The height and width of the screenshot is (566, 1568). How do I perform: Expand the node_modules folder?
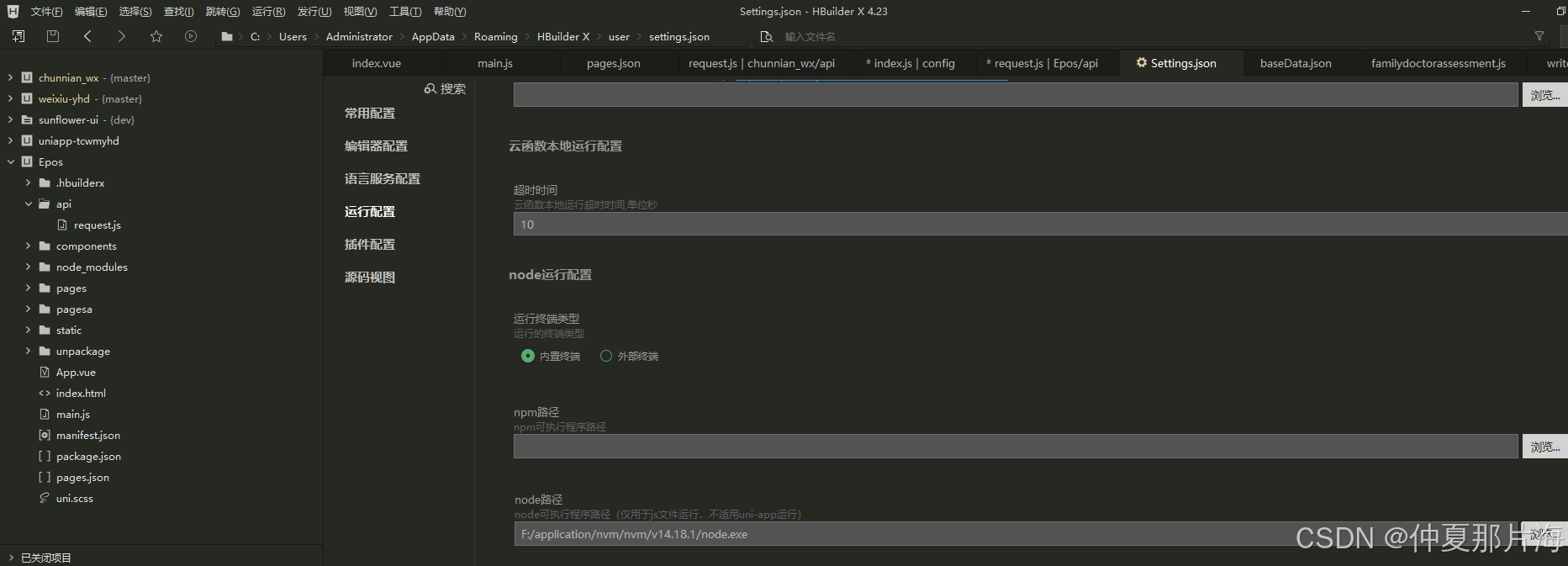pyautogui.click(x=28, y=267)
